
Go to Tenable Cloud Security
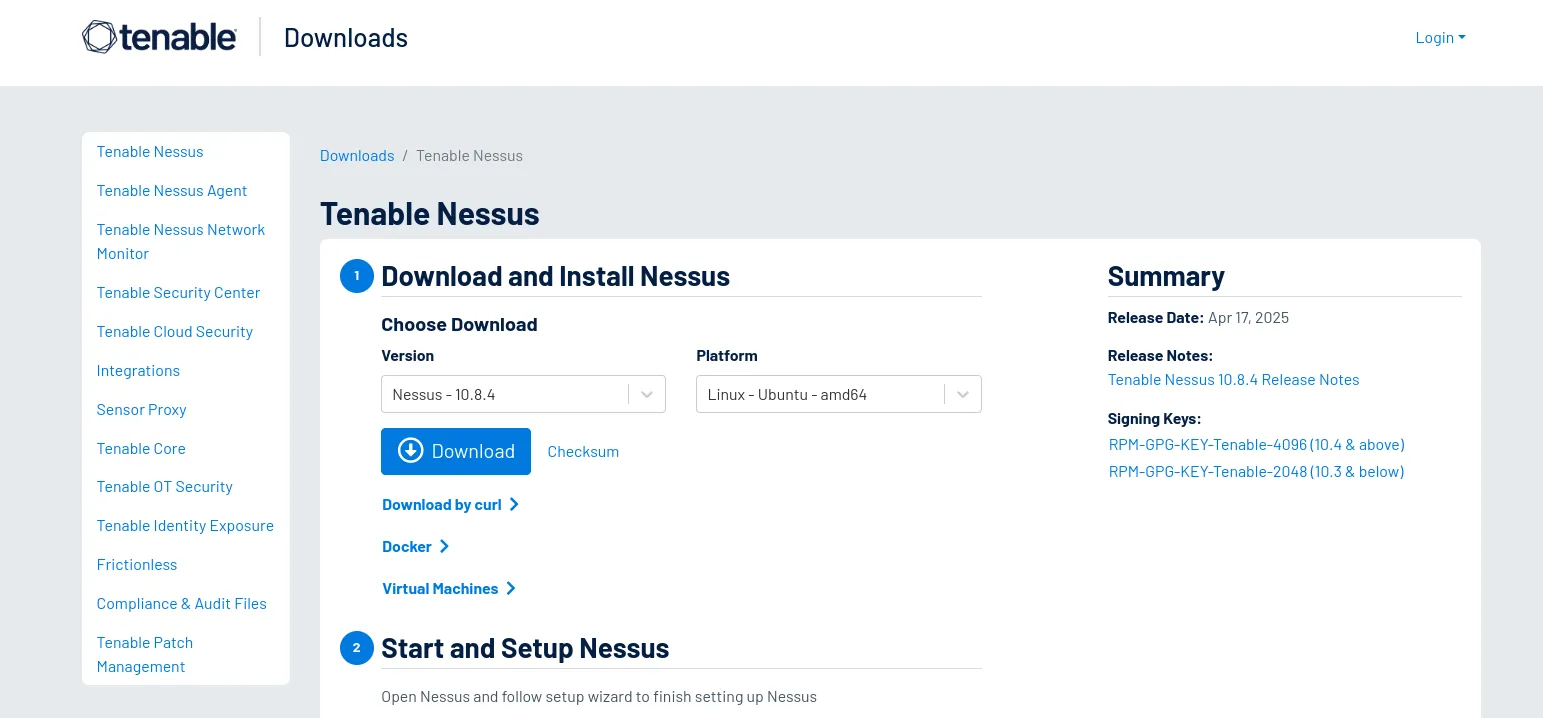175,332
